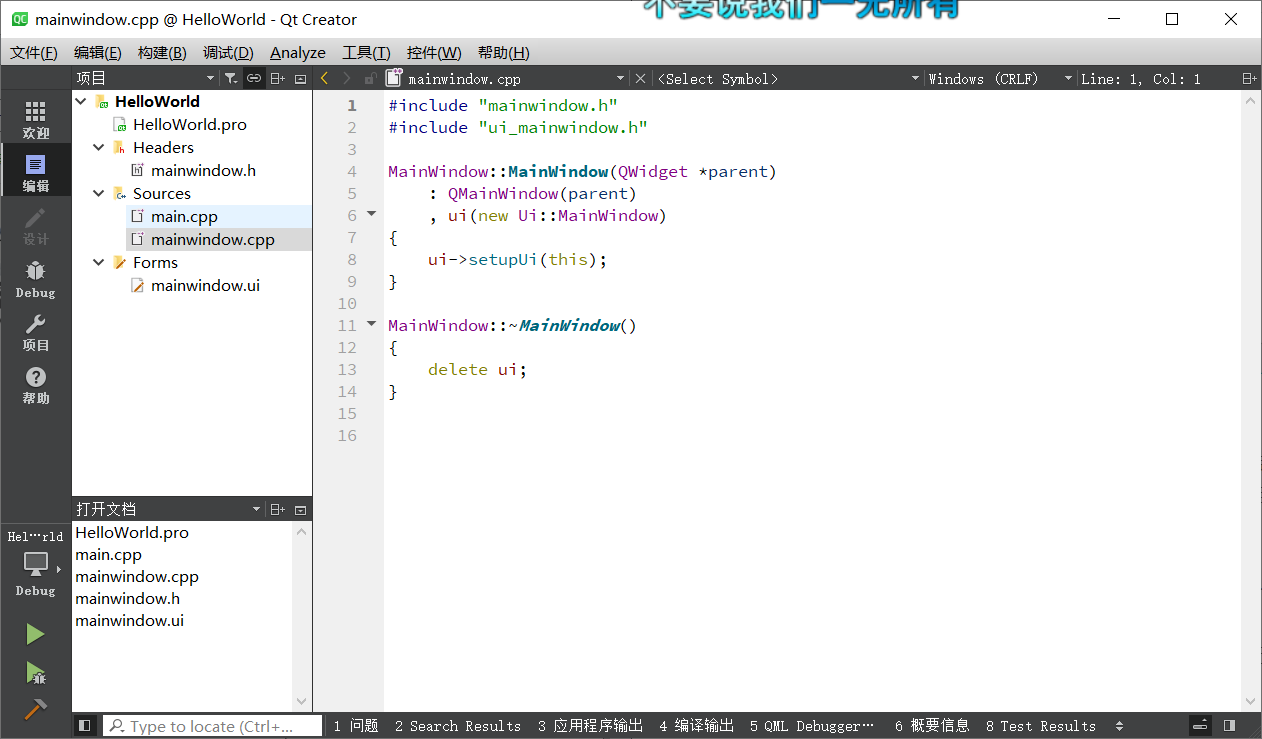The image size is (1262, 739).
Task: Toggle the left sidebar visibility
Action: [x=85, y=725]
